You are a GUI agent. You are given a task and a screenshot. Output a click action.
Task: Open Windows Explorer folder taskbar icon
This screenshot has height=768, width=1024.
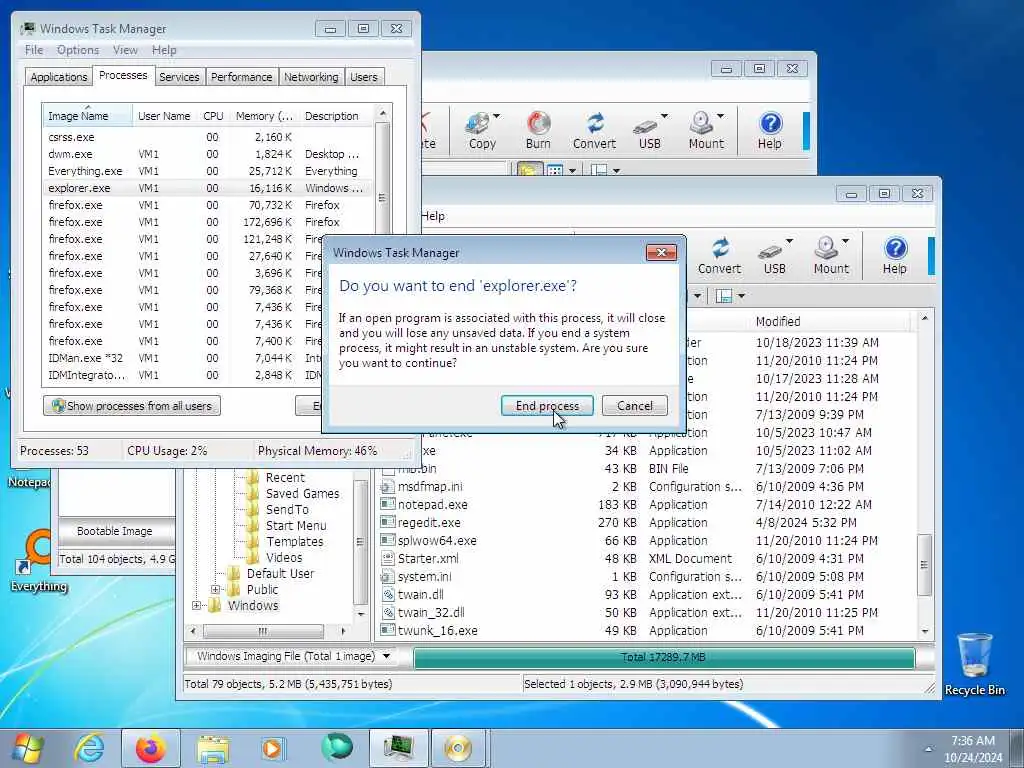pos(212,748)
